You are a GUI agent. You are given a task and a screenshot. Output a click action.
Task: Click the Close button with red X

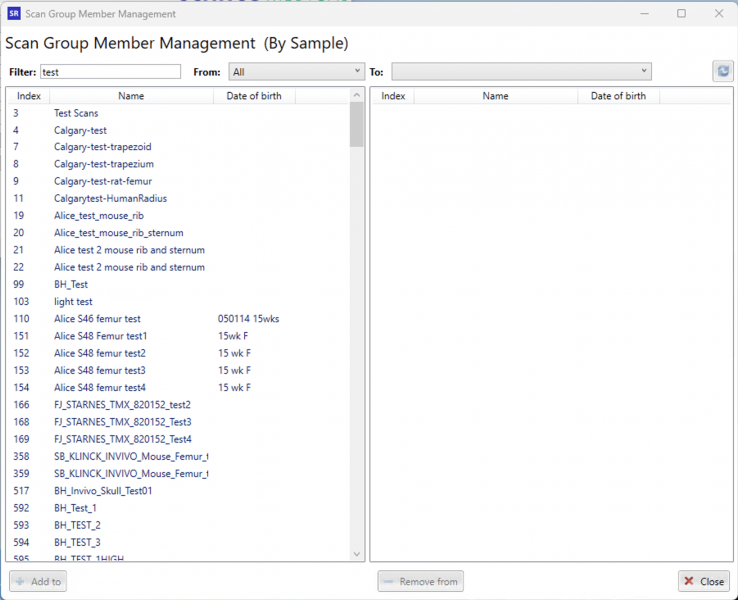coord(704,581)
